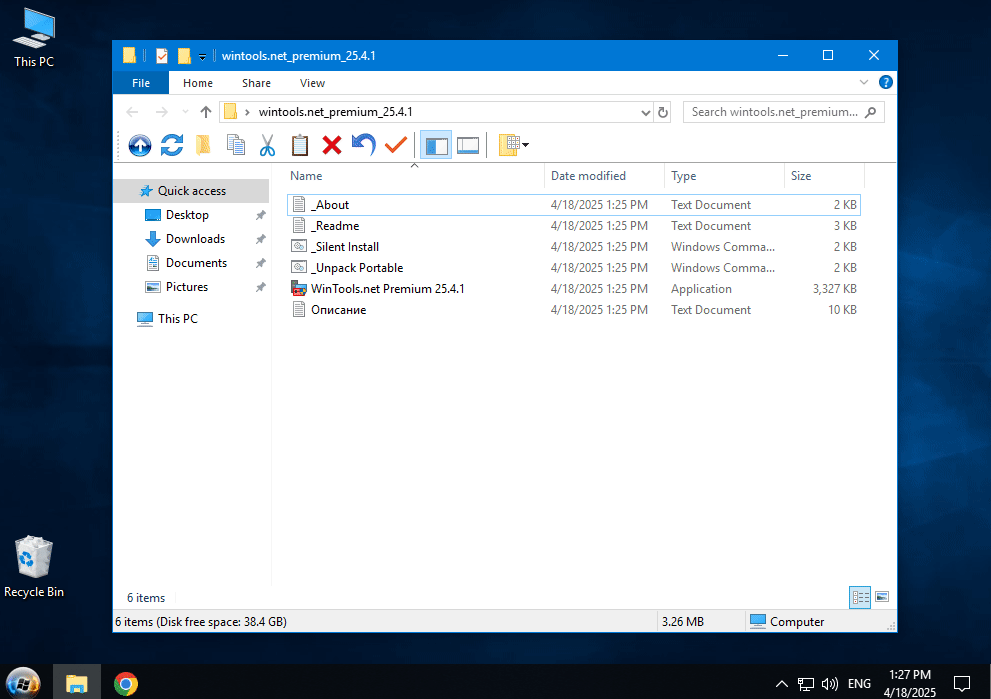Image resolution: width=991 pixels, height=699 pixels.
Task: Select the _Readme text file
Action: (573, 226)
